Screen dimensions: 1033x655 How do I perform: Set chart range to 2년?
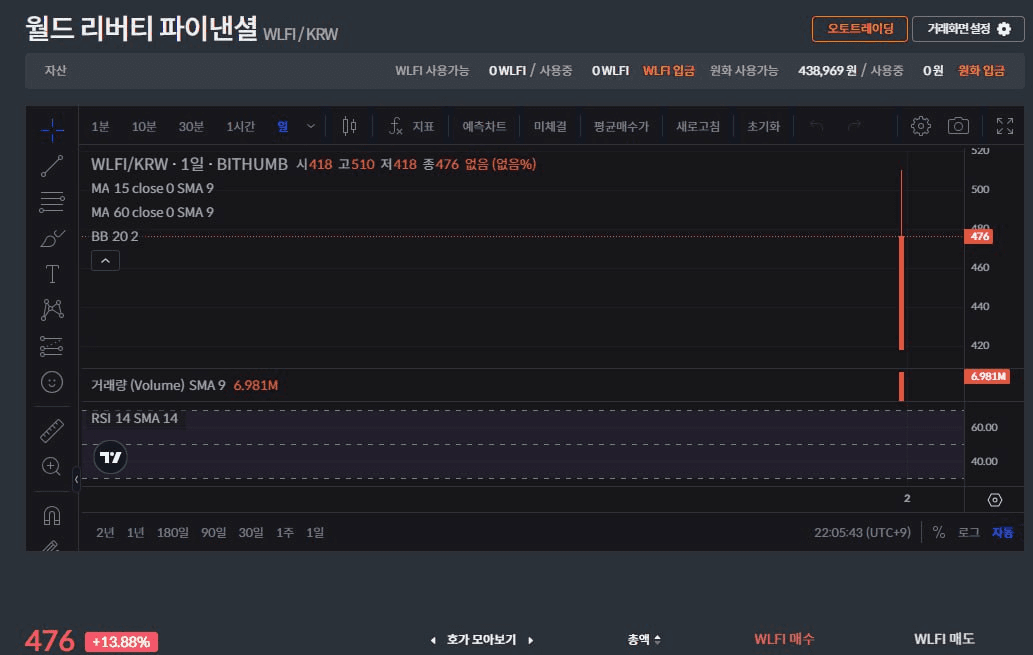pos(105,532)
